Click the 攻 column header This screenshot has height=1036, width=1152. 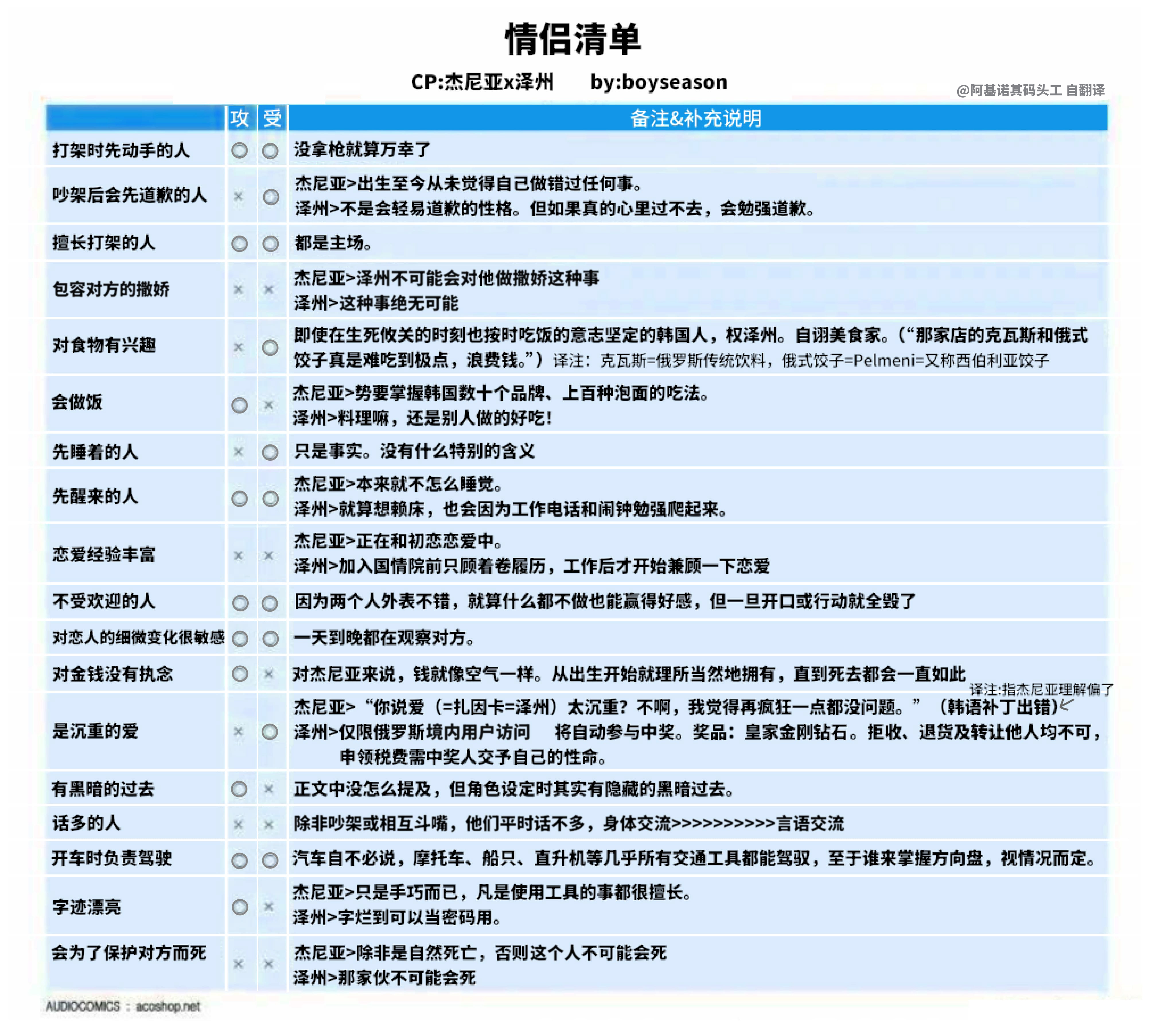(240, 118)
